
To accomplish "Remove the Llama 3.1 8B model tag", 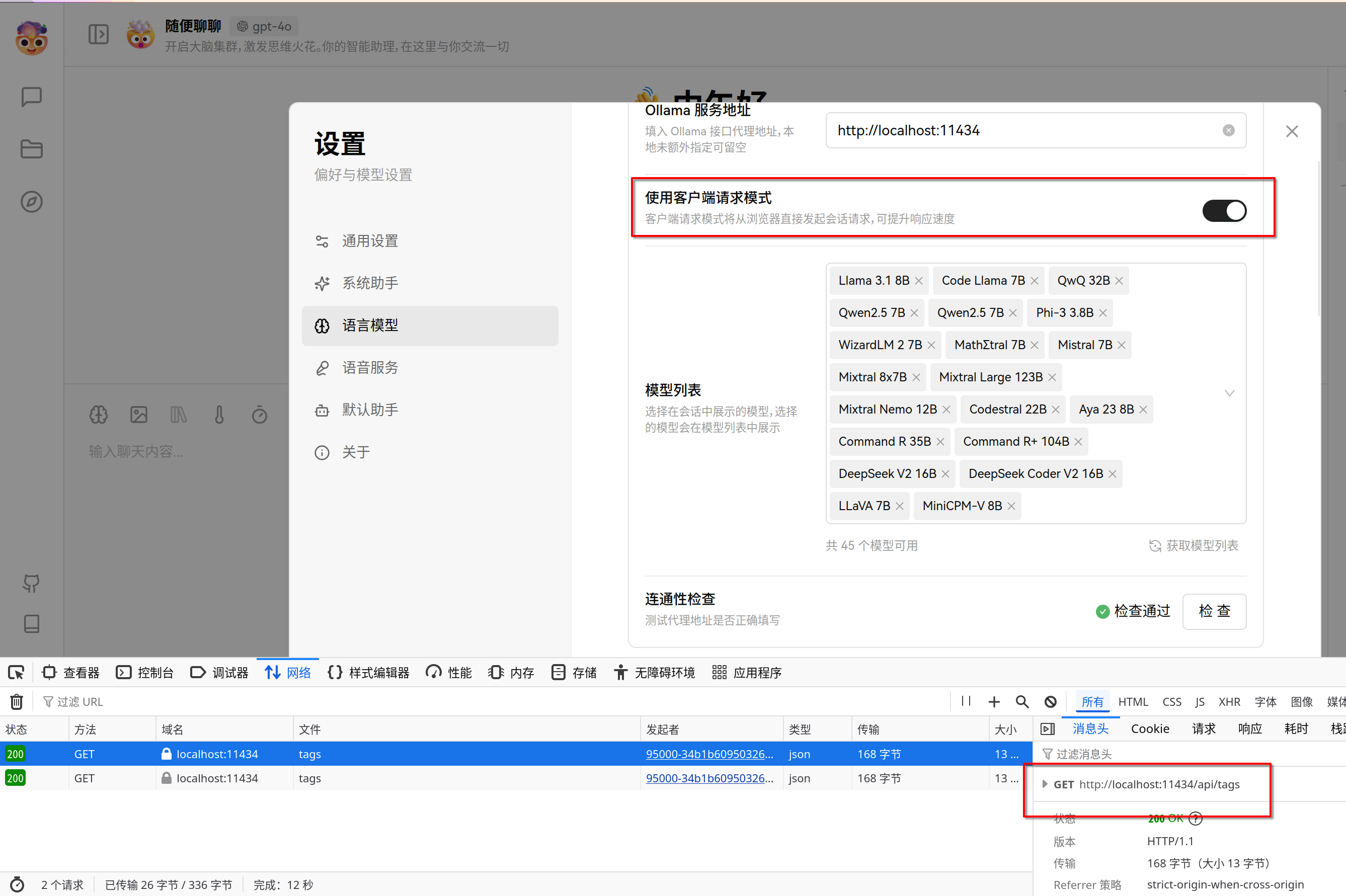I will coord(918,281).
